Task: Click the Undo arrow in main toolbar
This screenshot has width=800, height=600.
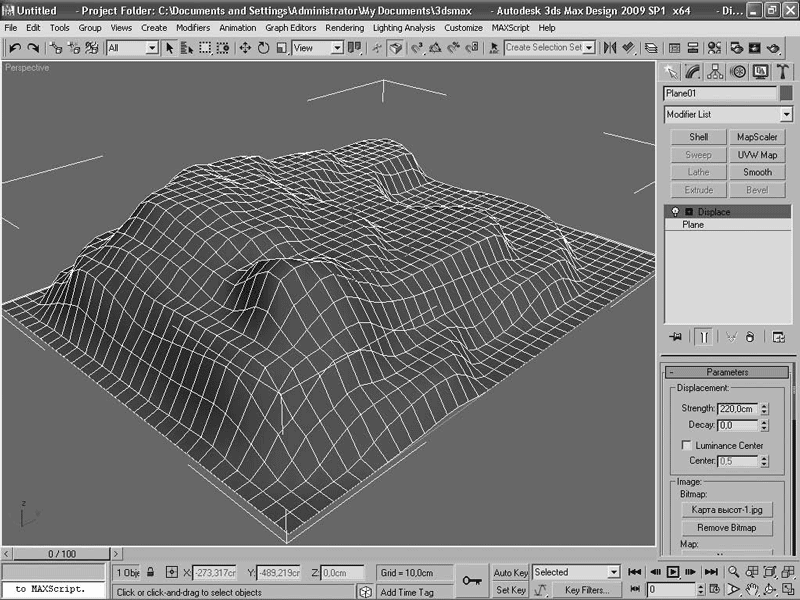Action: coord(15,47)
